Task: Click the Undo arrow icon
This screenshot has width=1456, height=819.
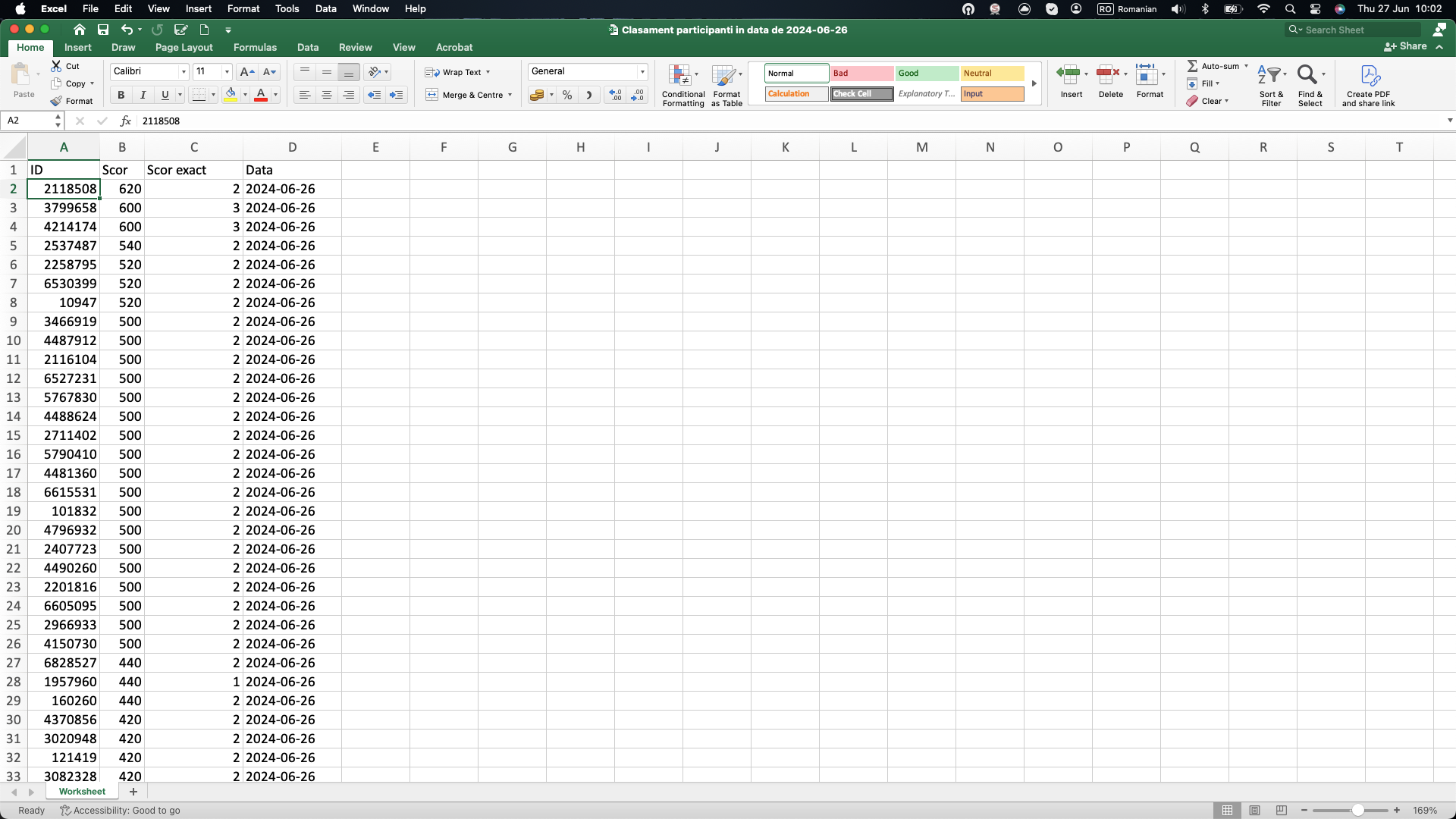Action: 127,30
